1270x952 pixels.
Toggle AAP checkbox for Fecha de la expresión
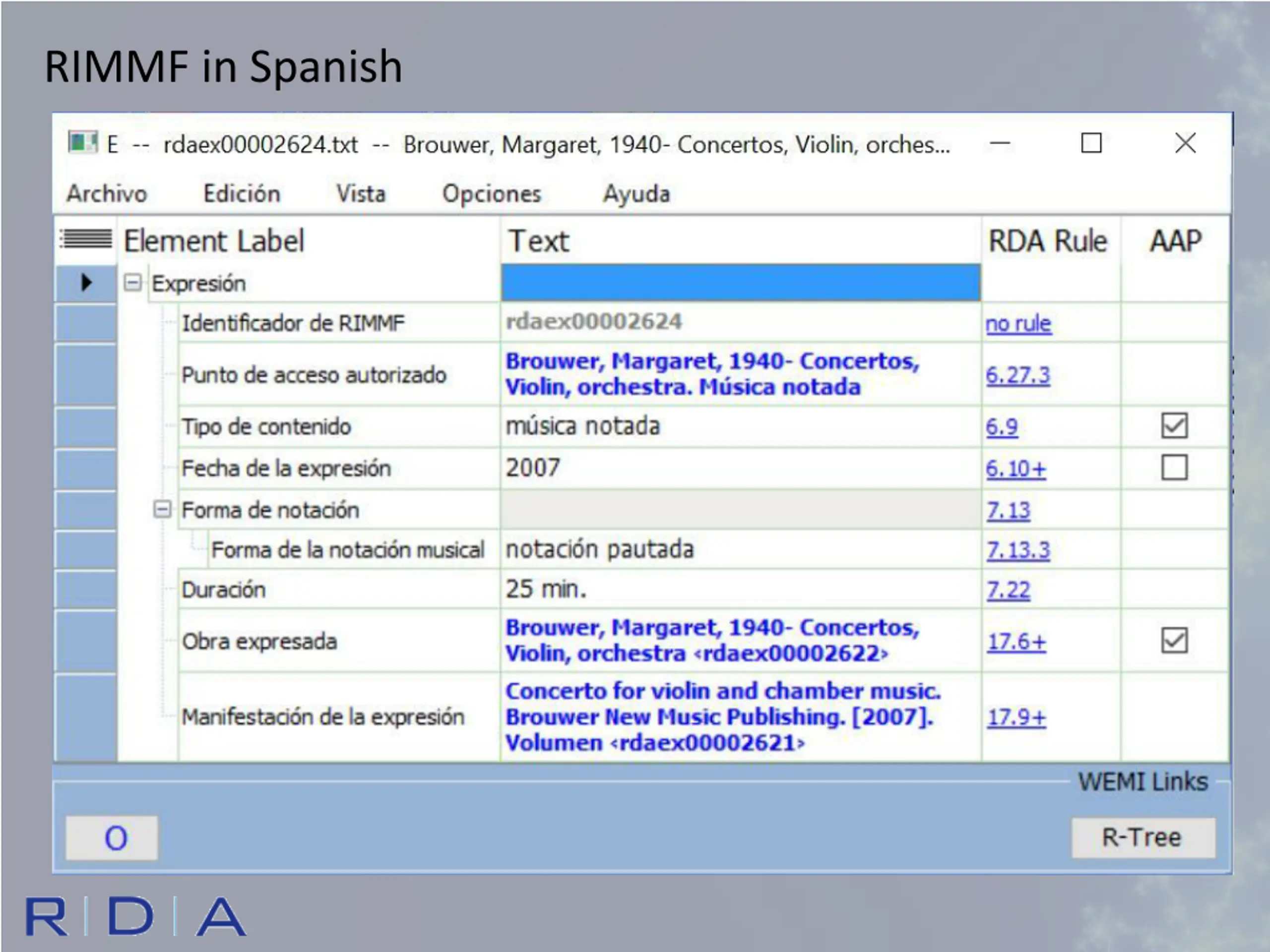pos(1174,468)
